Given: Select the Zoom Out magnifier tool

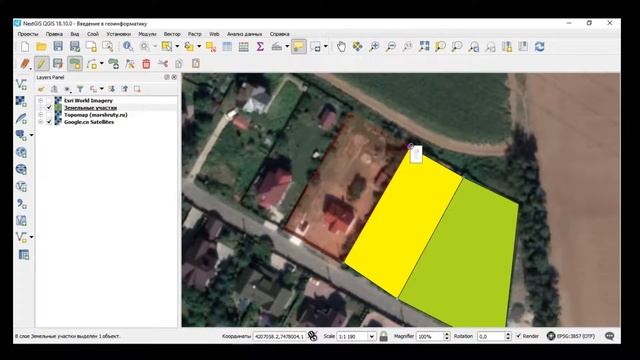Looking at the screenshot, I should tap(391, 47).
